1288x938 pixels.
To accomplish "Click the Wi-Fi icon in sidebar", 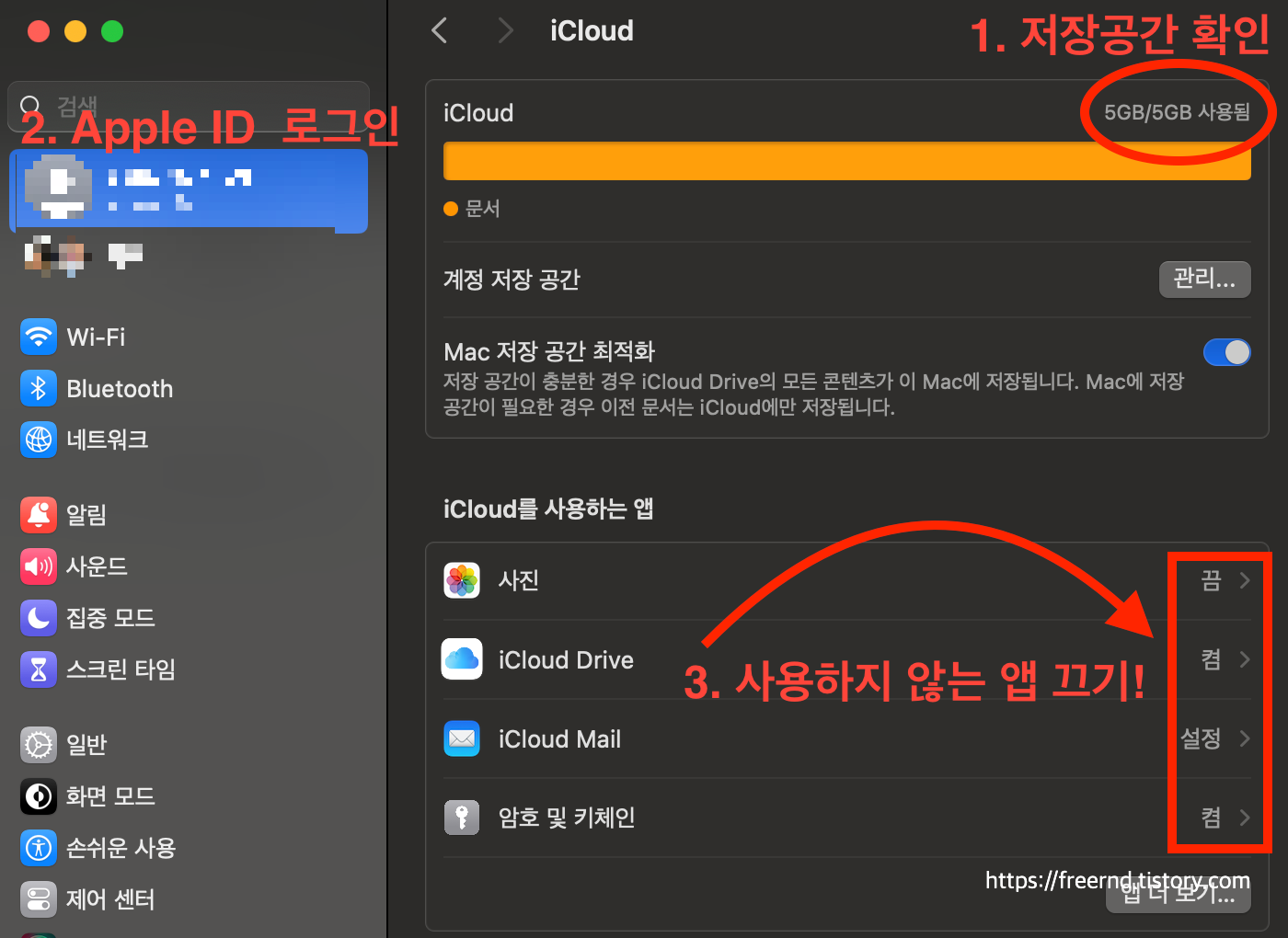I will click(x=39, y=337).
